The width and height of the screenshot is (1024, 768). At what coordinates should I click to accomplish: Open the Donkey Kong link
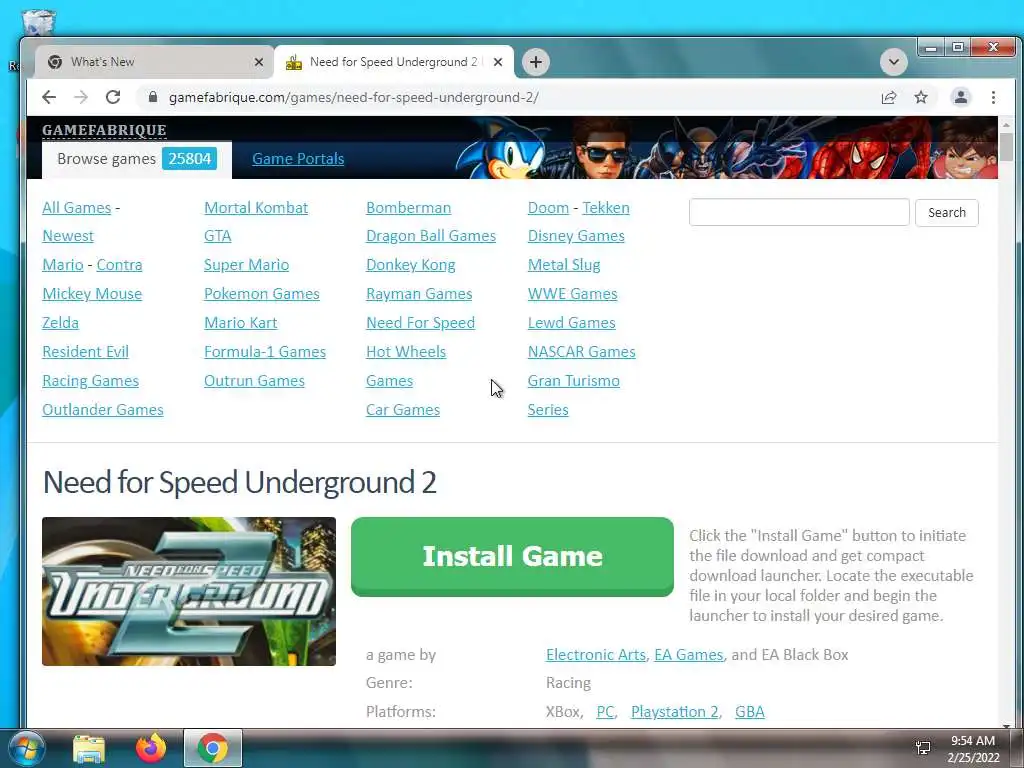[410, 264]
